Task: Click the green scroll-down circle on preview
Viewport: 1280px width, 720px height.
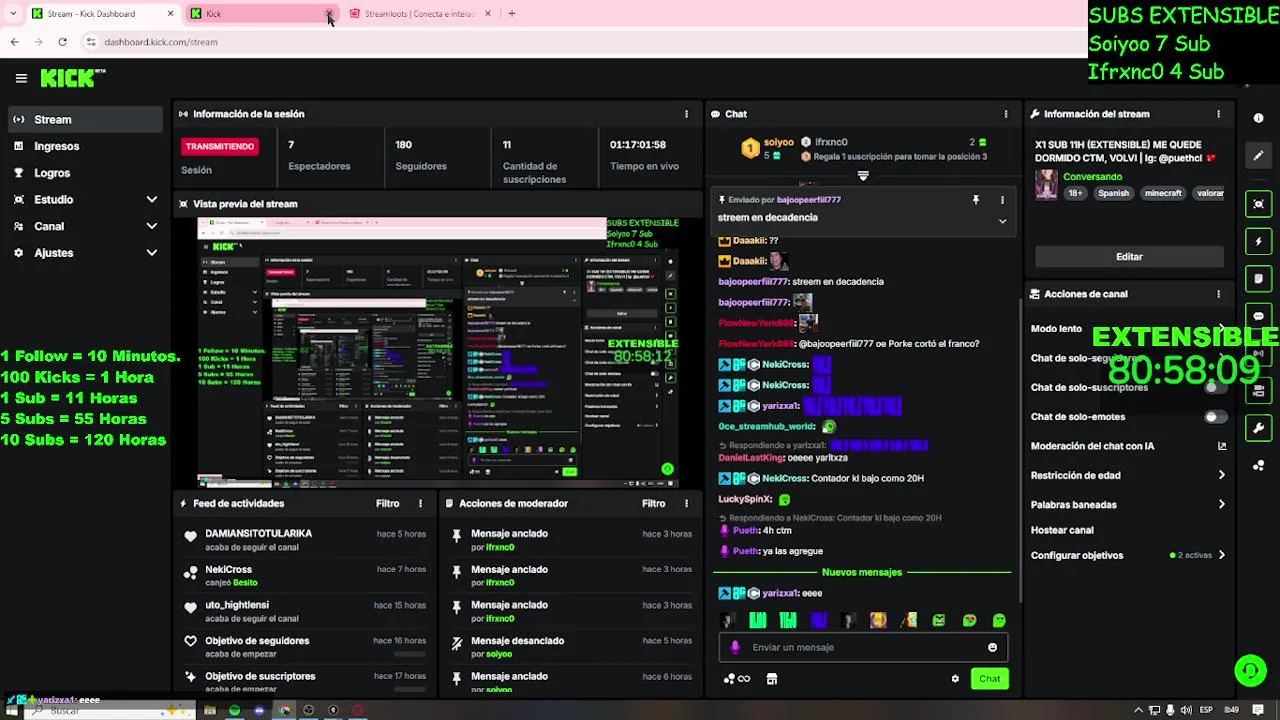Action: click(667, 468)
